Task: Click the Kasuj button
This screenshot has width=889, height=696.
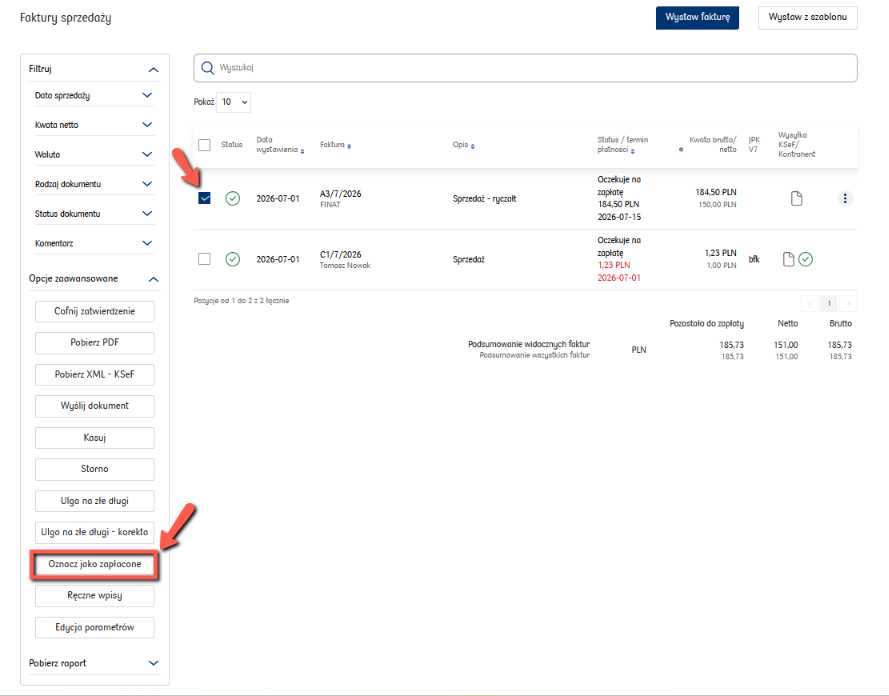Action: pos(95,438)
